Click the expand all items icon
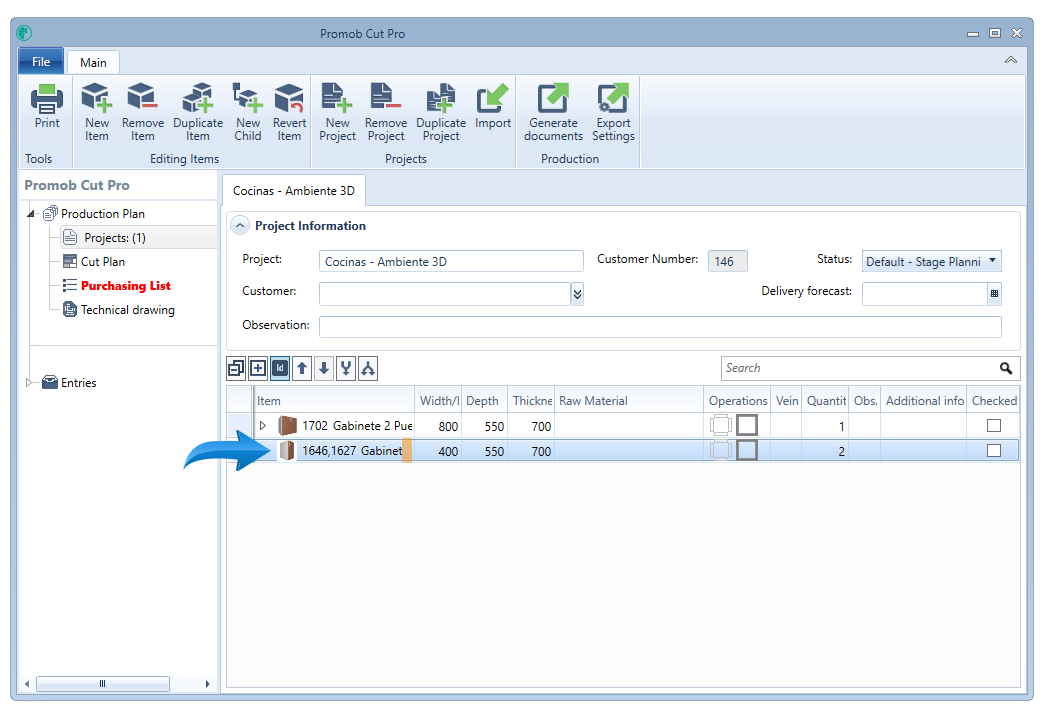The height and width of the screenshot is (706, 1053). point(258,368)
